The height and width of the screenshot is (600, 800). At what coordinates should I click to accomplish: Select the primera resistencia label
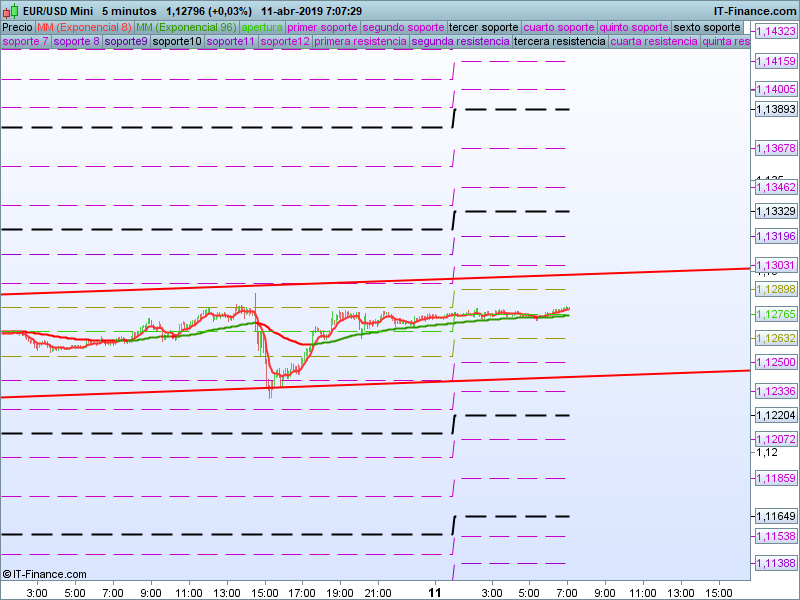[x=360, y=42]
